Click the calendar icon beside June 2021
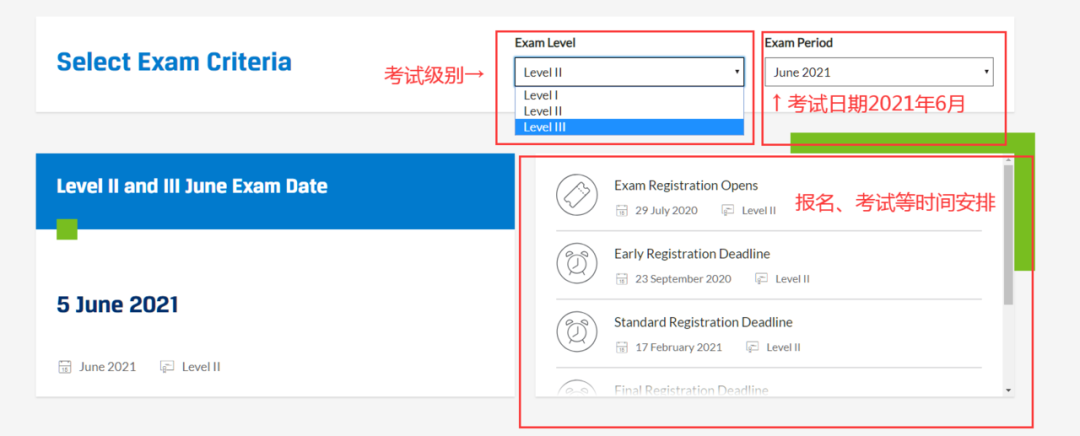The width and height of the screenshot is (1080, 436). [65, 367]
